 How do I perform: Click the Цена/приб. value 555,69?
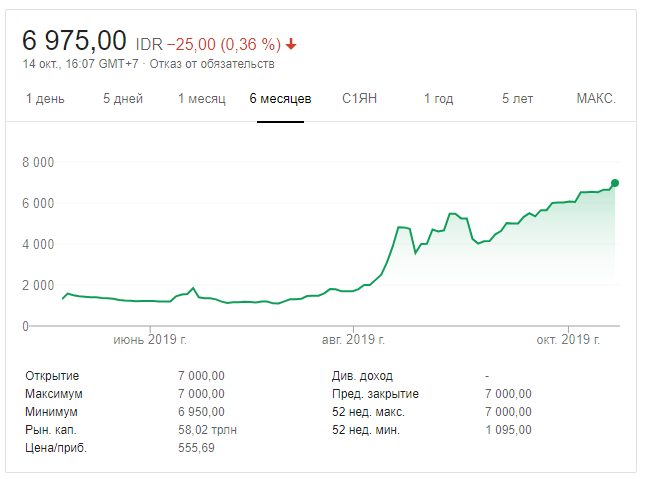click(x=196, y=448)
